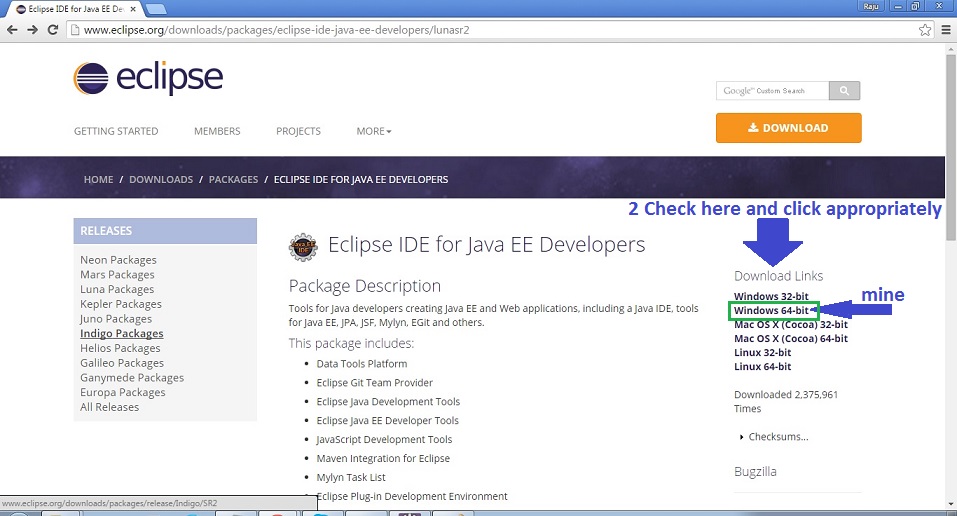Click Maven Integration for Eclipse item
Viewport: 957px width, 516px height.
(x=383, y=458)
